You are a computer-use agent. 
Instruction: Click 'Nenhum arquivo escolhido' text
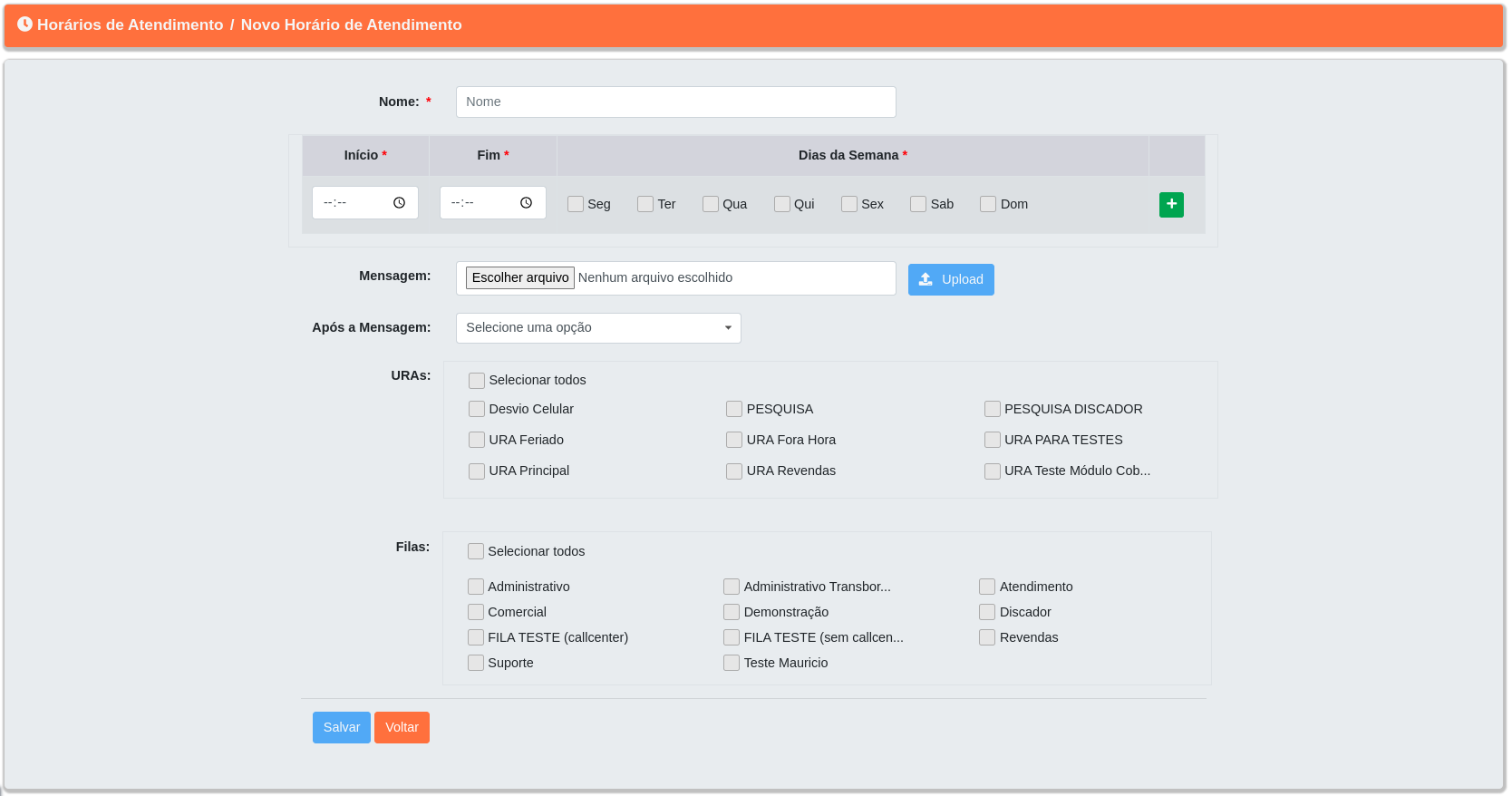[x=655, y=277]
